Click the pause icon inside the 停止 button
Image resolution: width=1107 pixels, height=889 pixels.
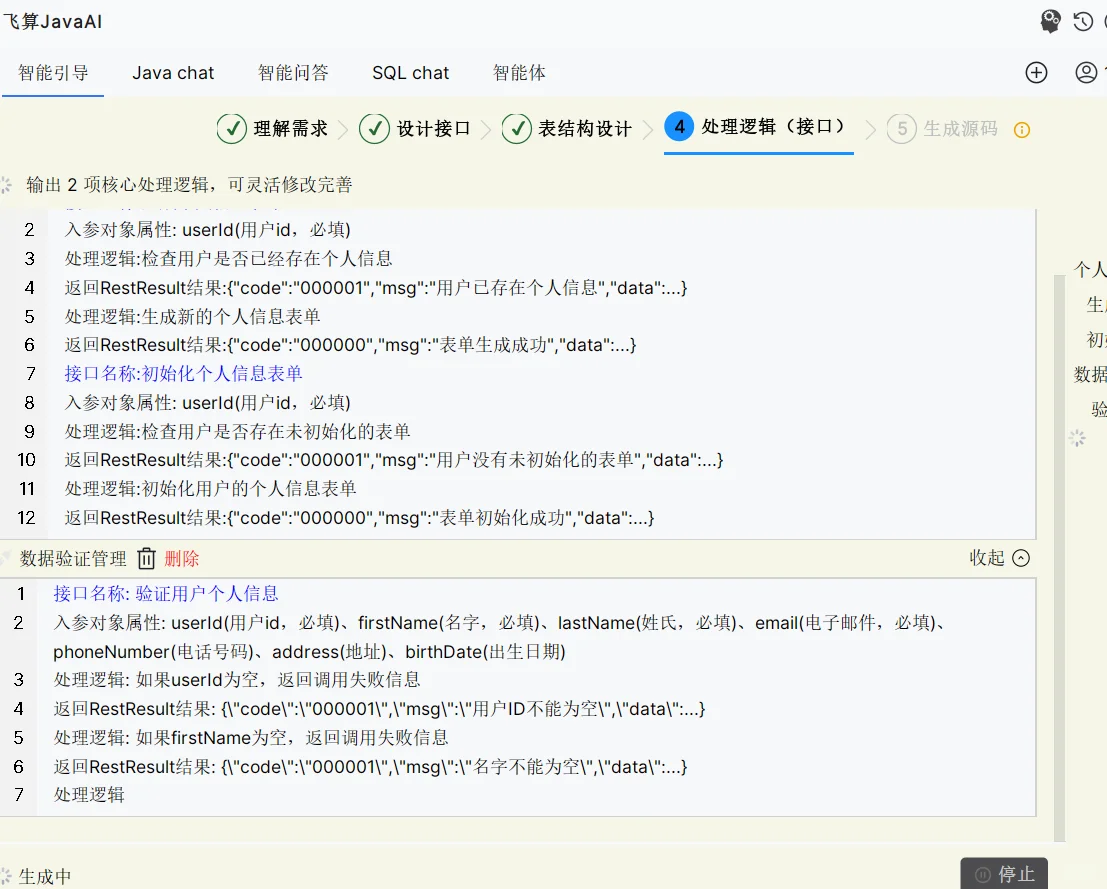pos(984,873)
